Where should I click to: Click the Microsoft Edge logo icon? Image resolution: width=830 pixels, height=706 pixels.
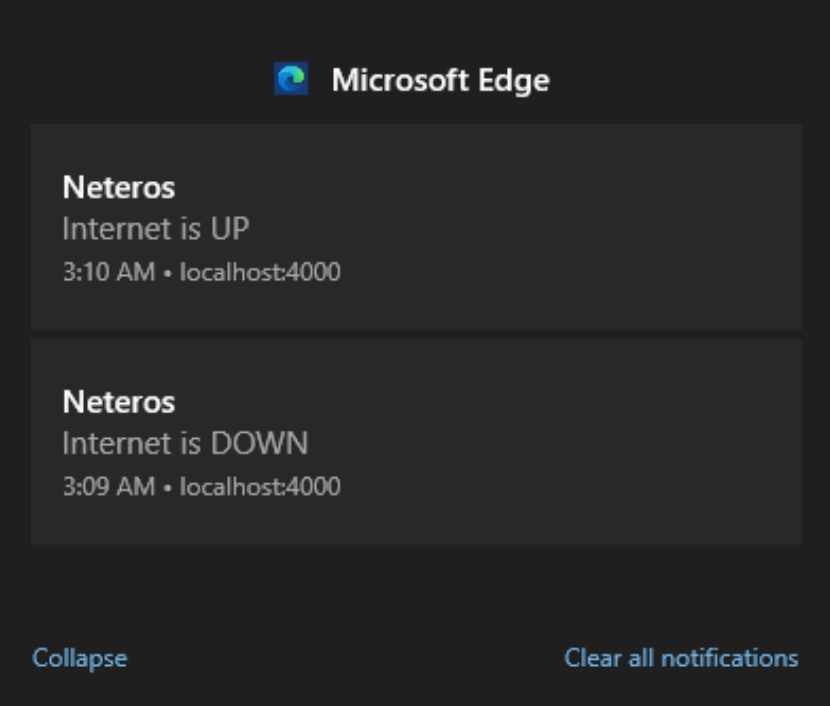[x=291, y=79]
